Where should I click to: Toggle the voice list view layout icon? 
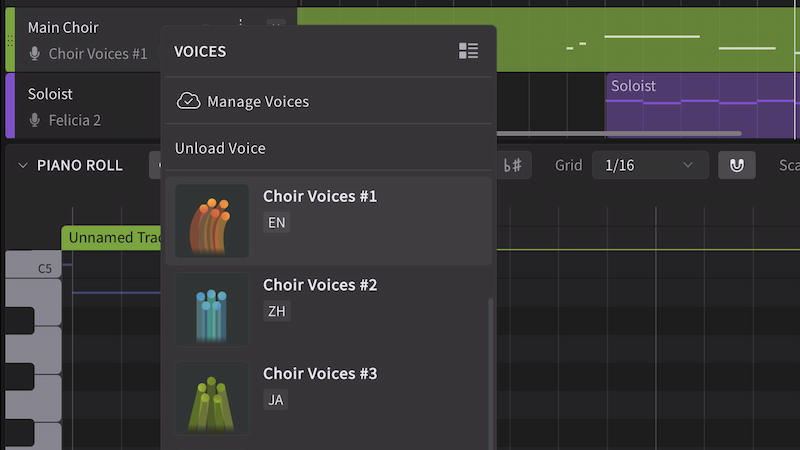pyautogui.click(x=468, y=51)
